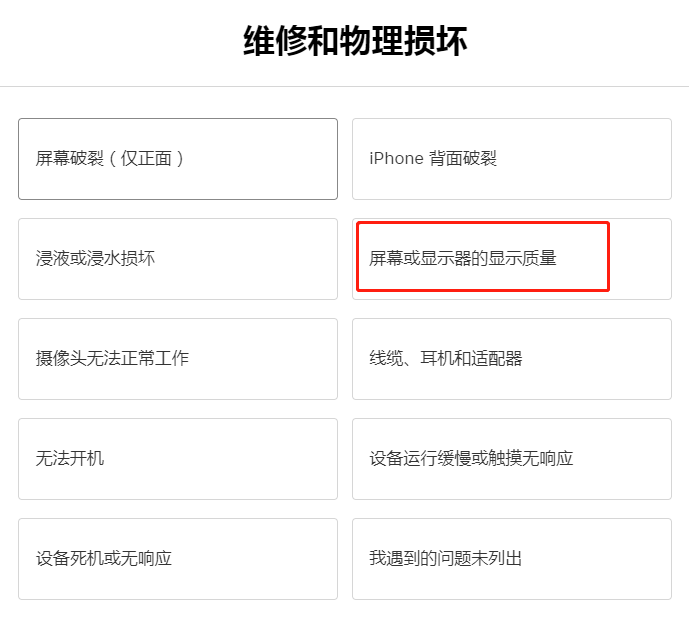
Task: Open 我遇到的问题未列出 option
Action: point(512,559)
